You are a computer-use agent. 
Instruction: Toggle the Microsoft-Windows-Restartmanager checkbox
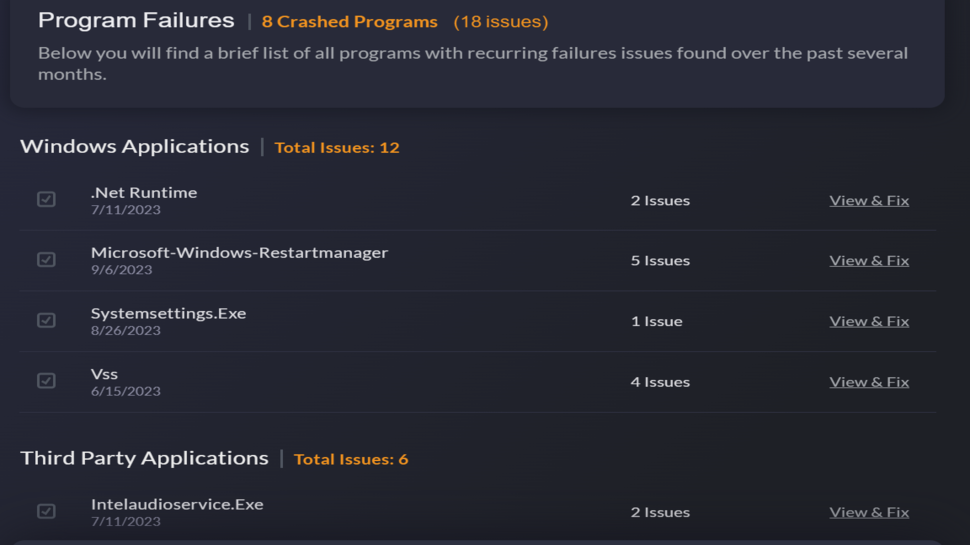click(46, 260)
